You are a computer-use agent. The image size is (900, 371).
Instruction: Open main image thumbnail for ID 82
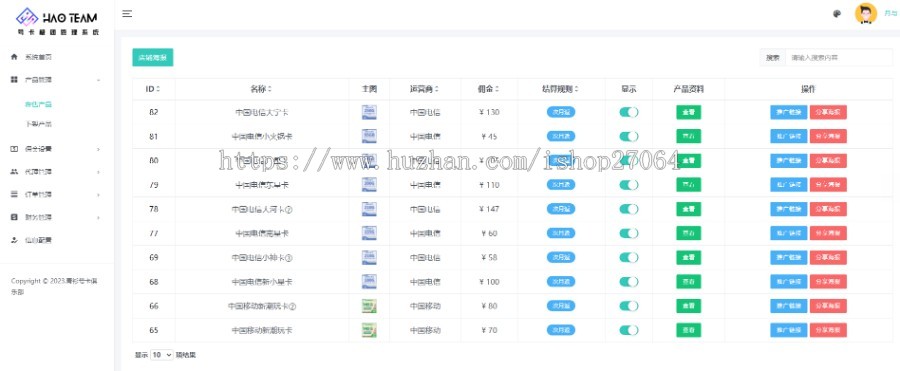369,112
